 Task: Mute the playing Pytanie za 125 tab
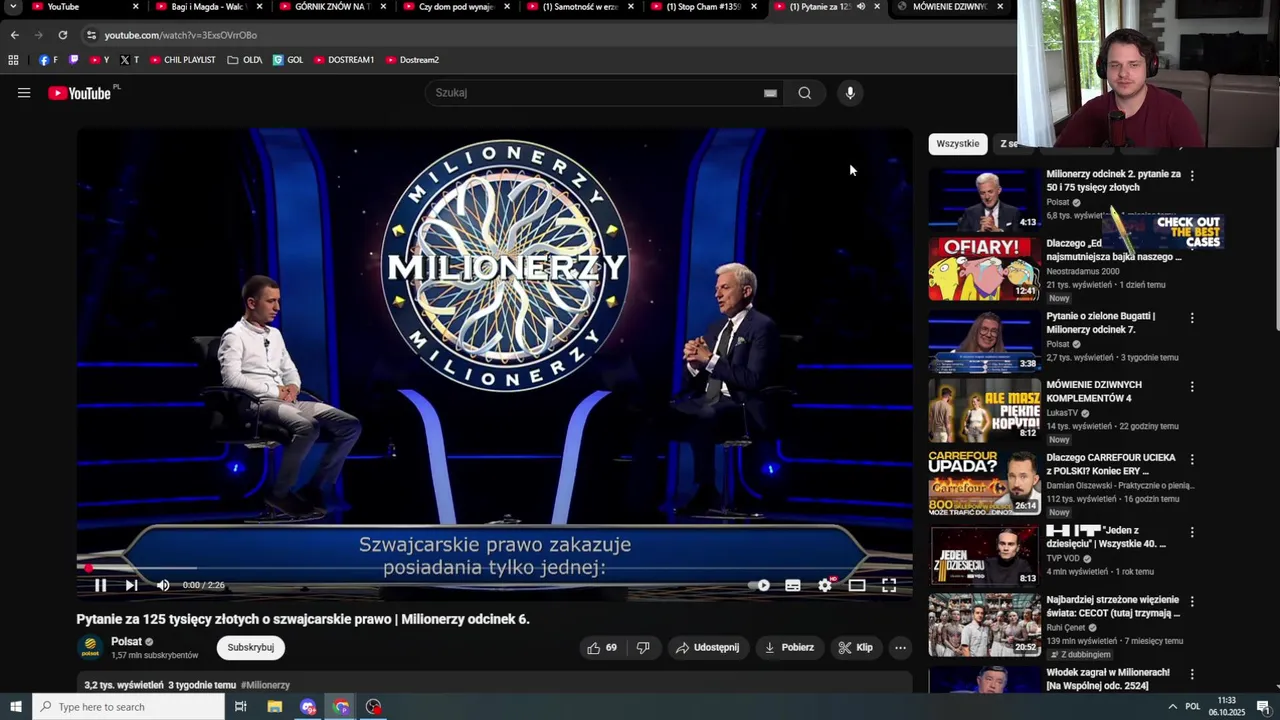tap(861, 7)
